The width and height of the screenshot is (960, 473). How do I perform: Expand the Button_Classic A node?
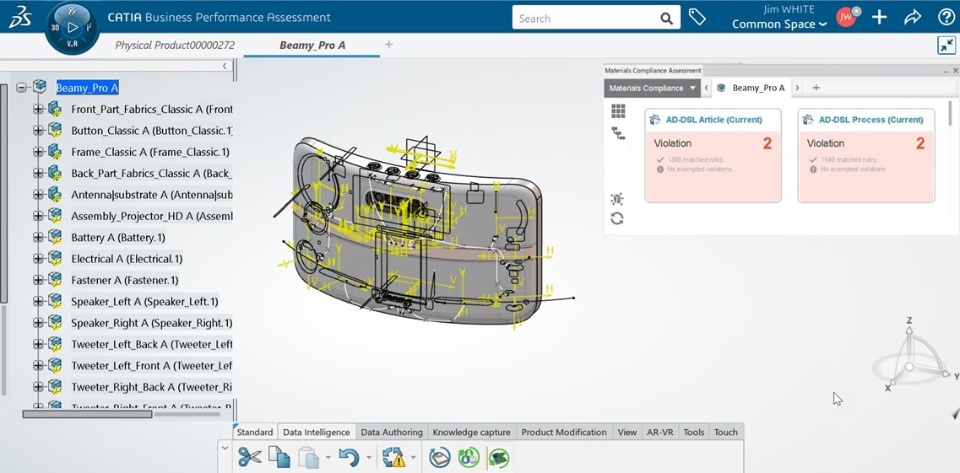pos(38,130)
